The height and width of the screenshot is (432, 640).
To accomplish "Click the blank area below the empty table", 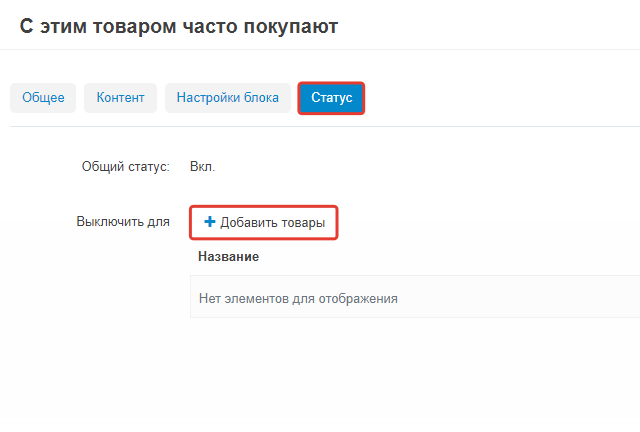I will coord(400,370).
